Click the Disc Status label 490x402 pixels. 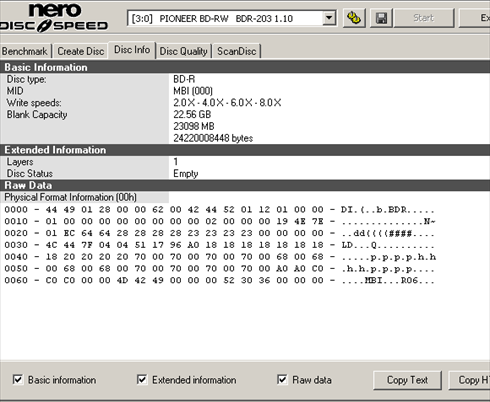coord(30,174)
